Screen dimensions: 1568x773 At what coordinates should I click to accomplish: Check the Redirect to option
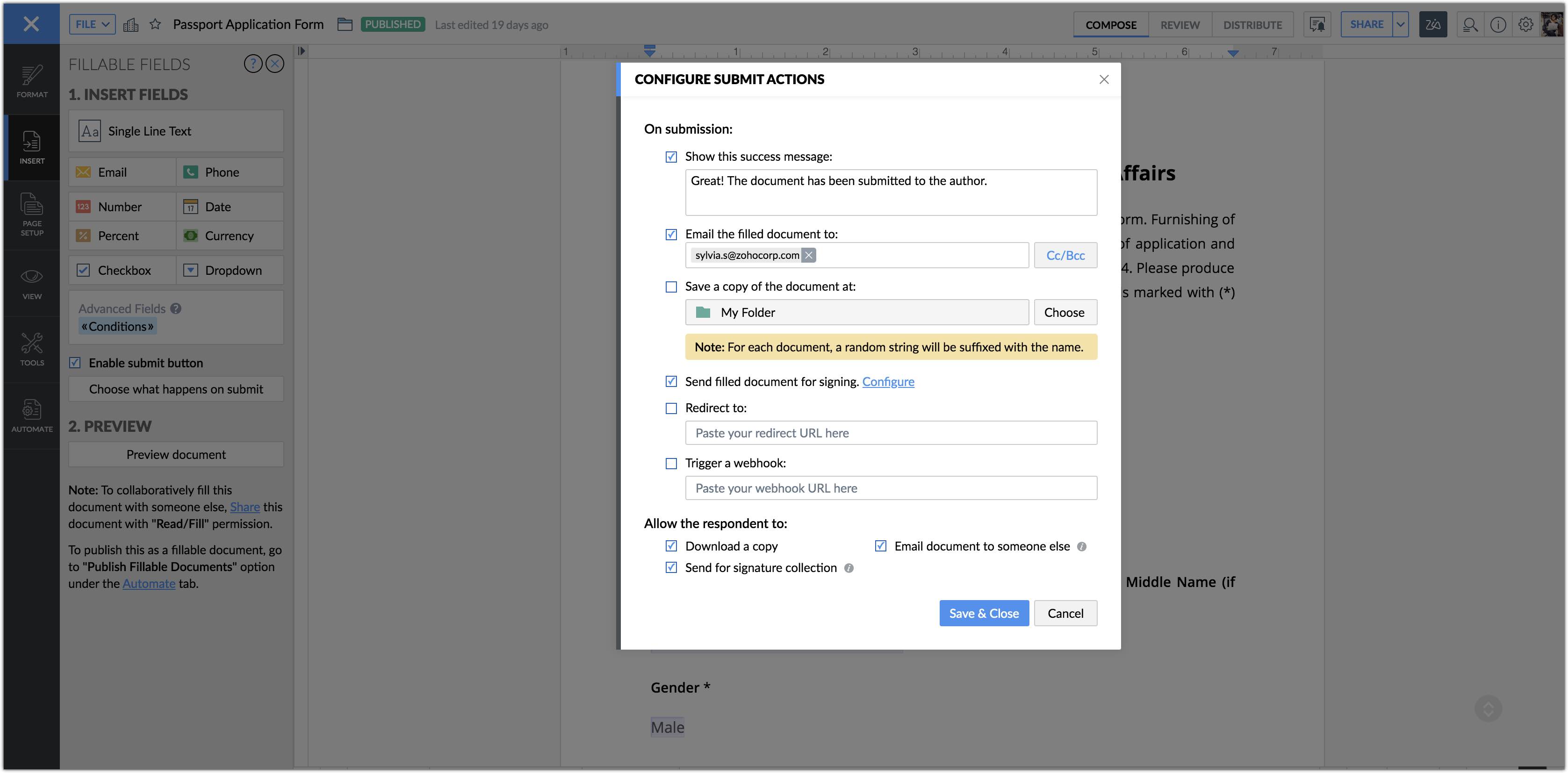point(671,408)
